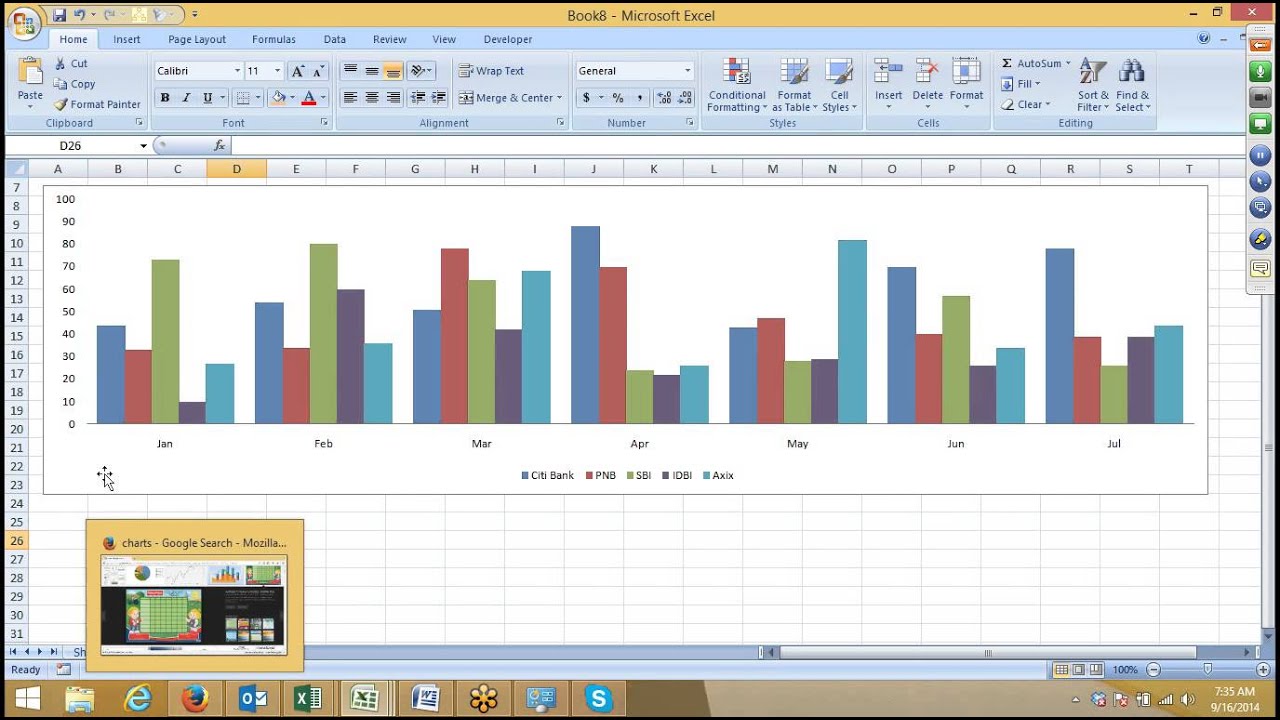Click the Clear button
Image resolution: width=1280 pixels, height=720 pixels.
[1026, 104]
